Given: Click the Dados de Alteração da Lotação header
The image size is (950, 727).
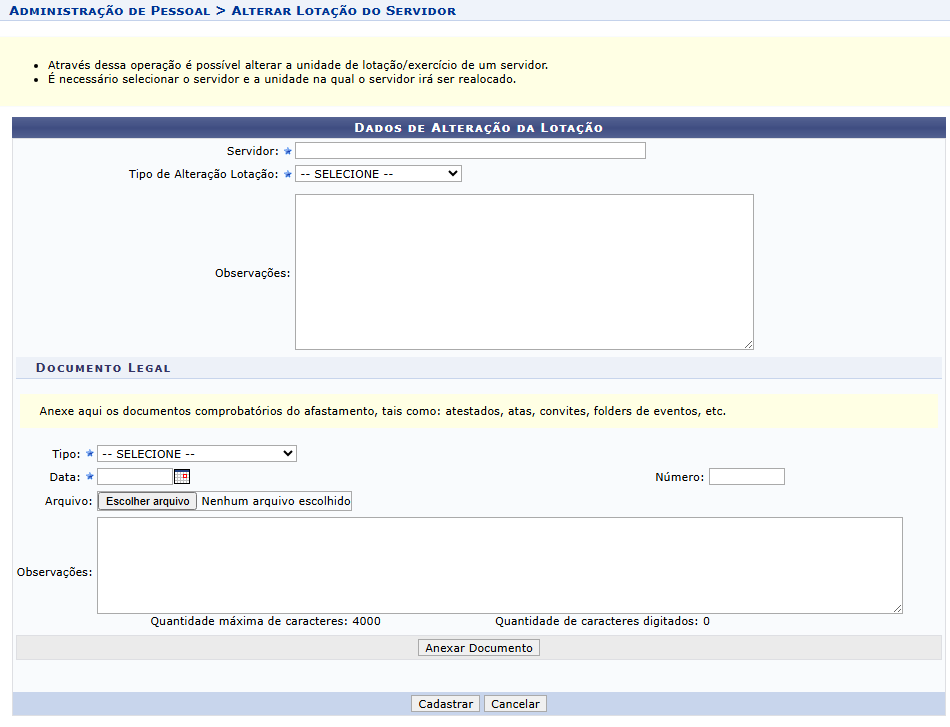Looking at the screenshot, I should click(x=478, y=128).
